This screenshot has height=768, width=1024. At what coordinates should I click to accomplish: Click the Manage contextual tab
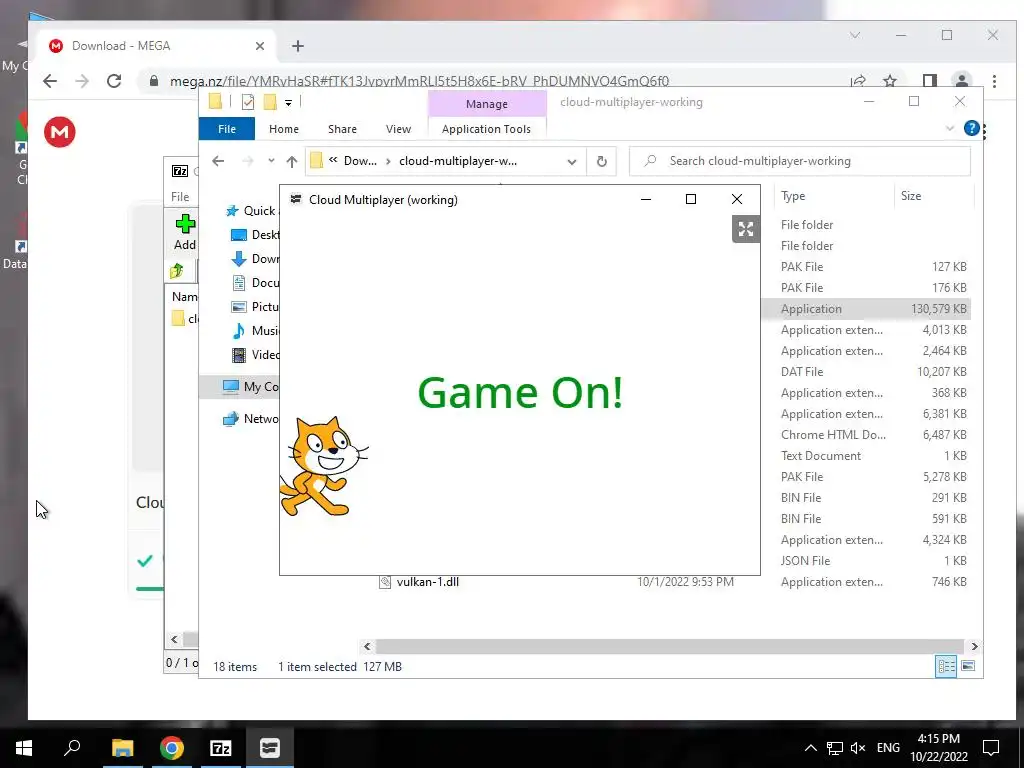click(x=487, y=104)
